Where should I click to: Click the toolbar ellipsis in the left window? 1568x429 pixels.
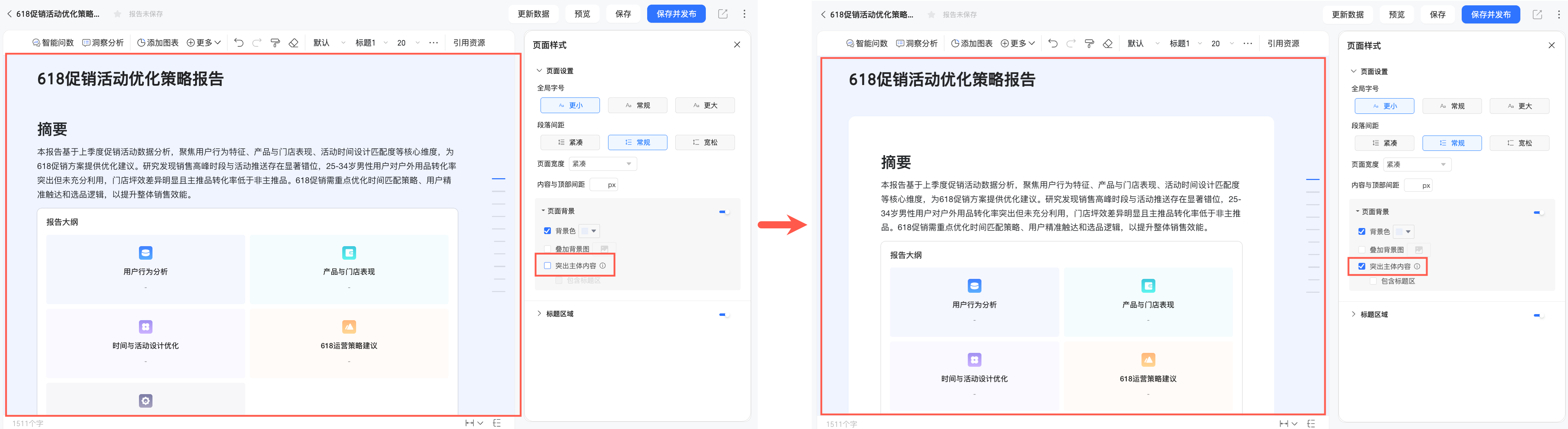pyautogui.click(x=433, y=43)
